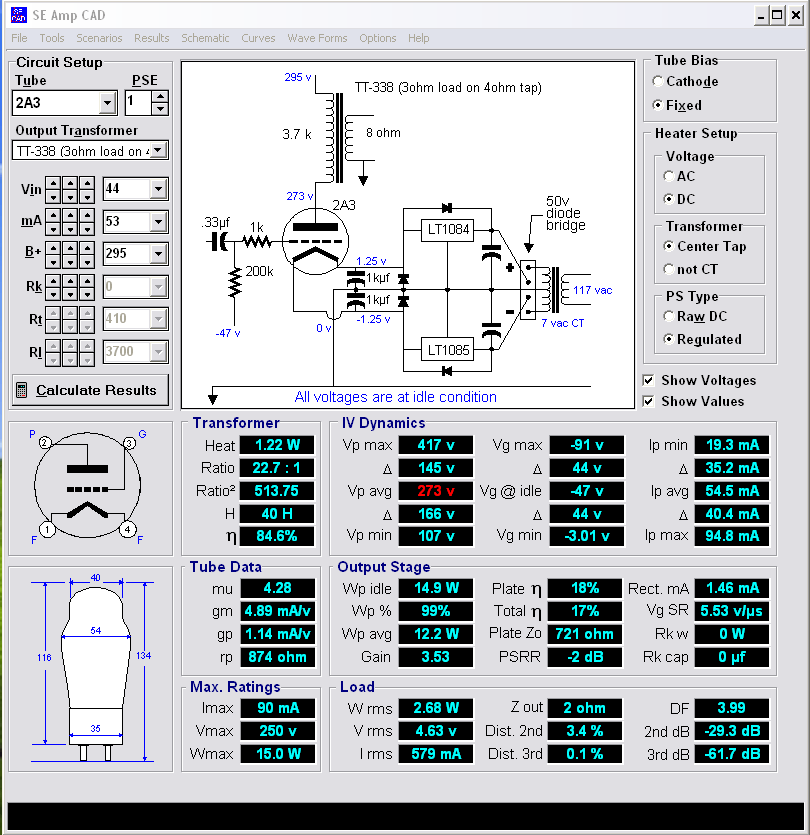Open the Help menu
This screenshot has height=835, width=810.
coord(419,38)
